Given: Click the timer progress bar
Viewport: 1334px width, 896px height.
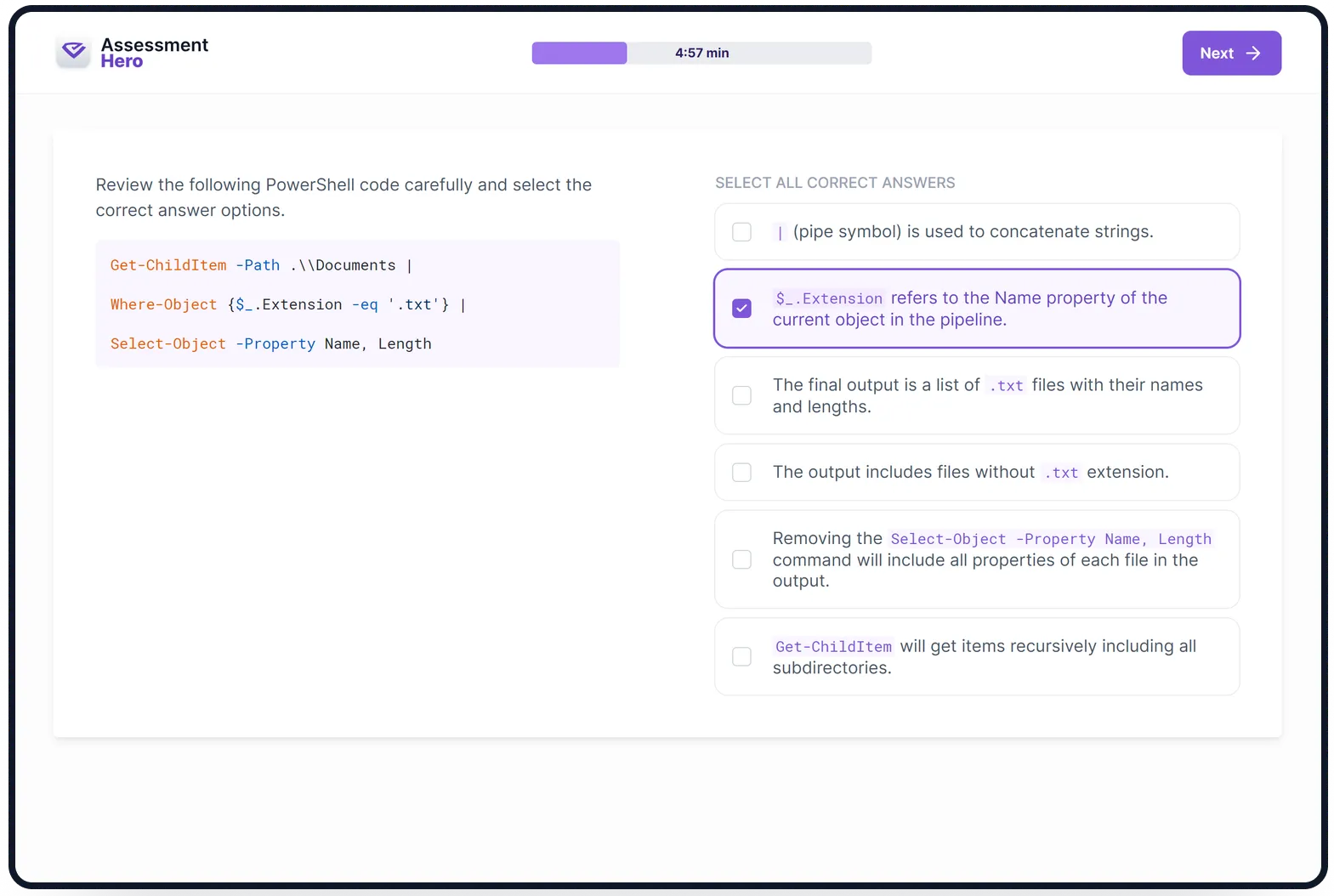Looking at the screenshot, I should (x=701, y=53).
